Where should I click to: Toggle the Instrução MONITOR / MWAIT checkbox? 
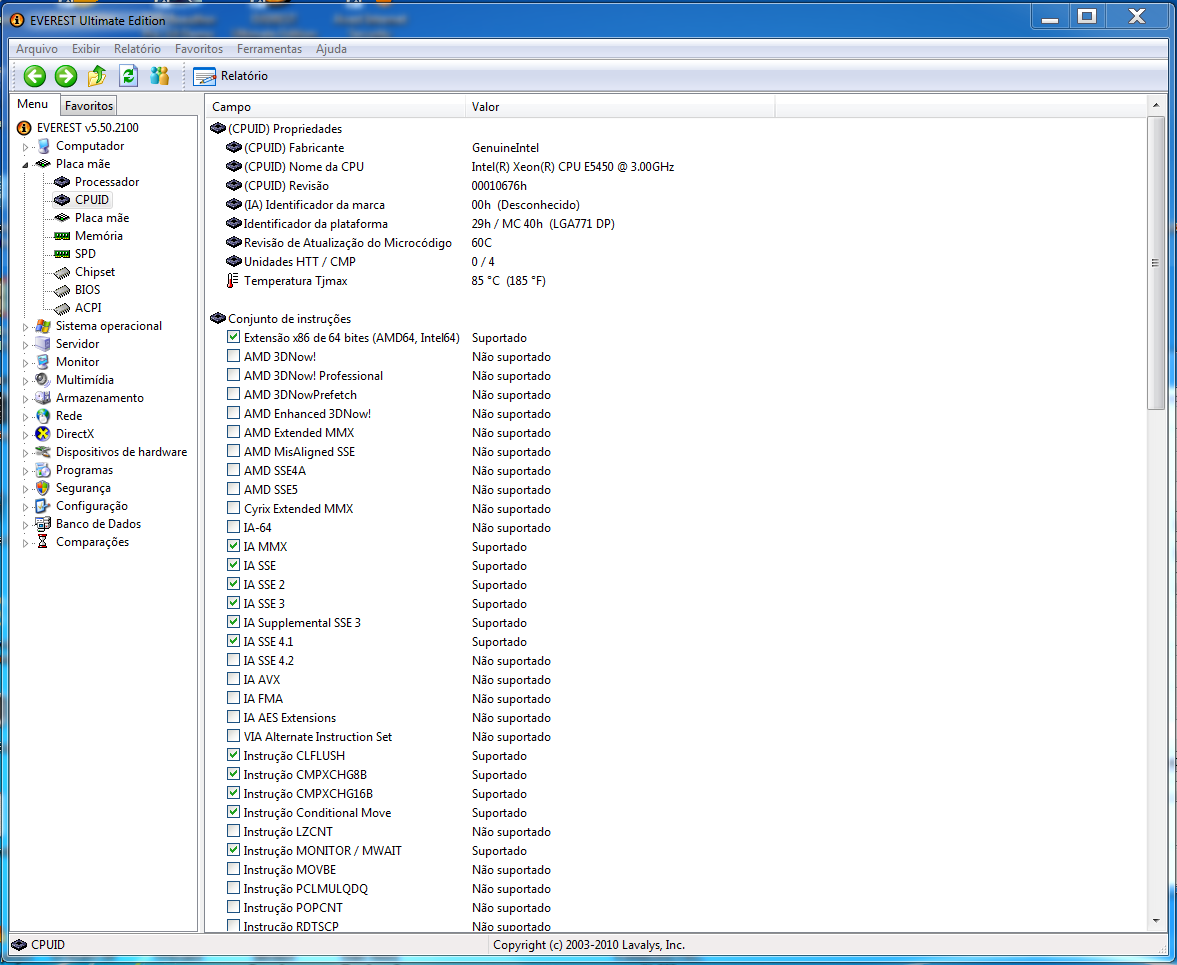coord(233,849)
